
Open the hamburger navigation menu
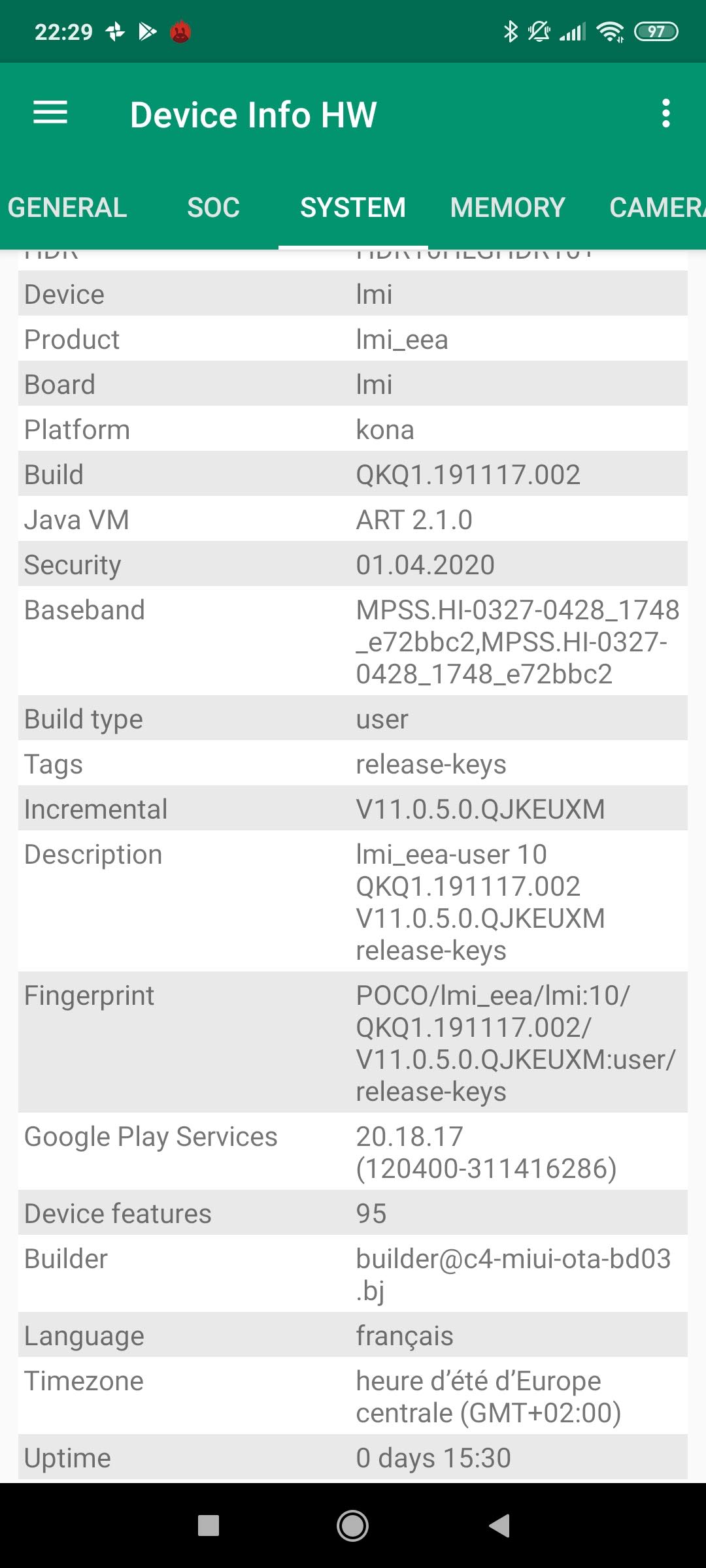click(50, 113)
